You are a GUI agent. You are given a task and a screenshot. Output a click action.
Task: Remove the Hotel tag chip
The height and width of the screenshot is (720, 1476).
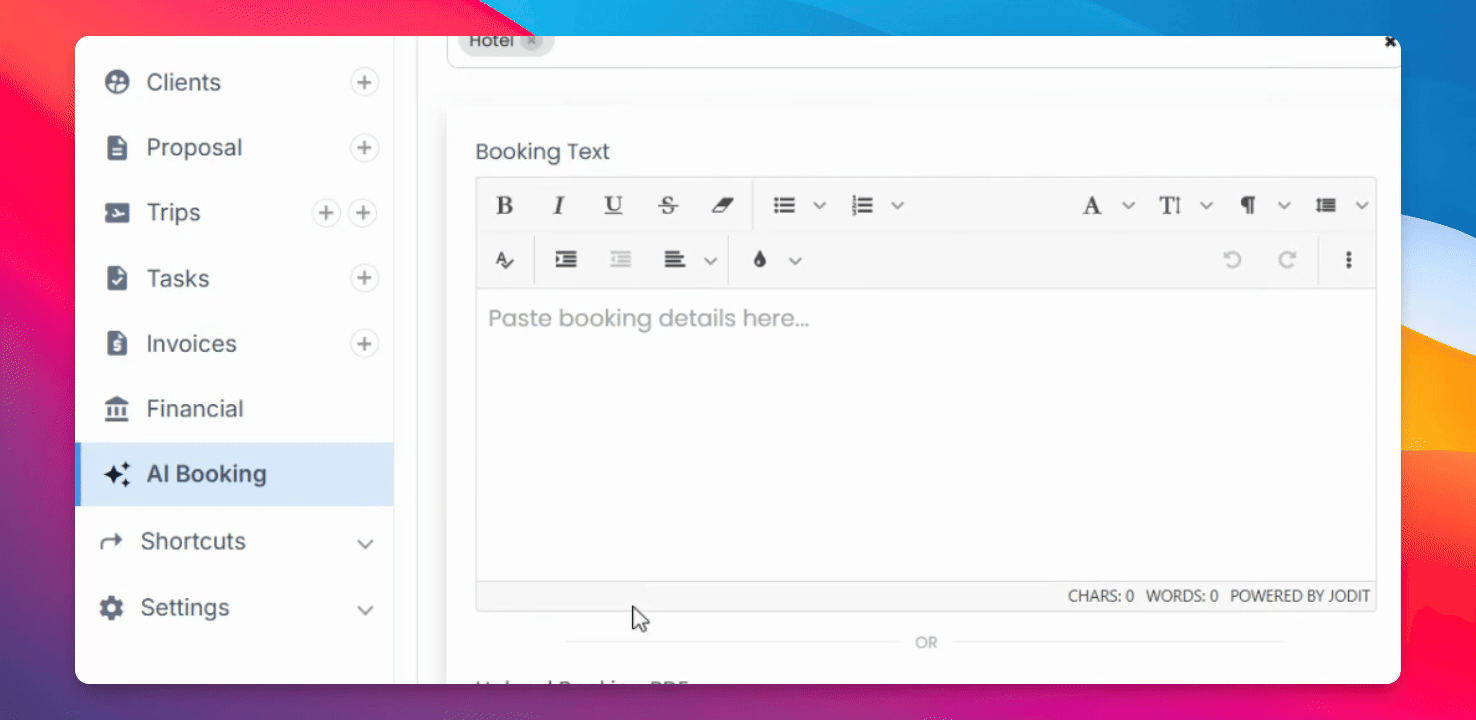[x=531, y=41]
